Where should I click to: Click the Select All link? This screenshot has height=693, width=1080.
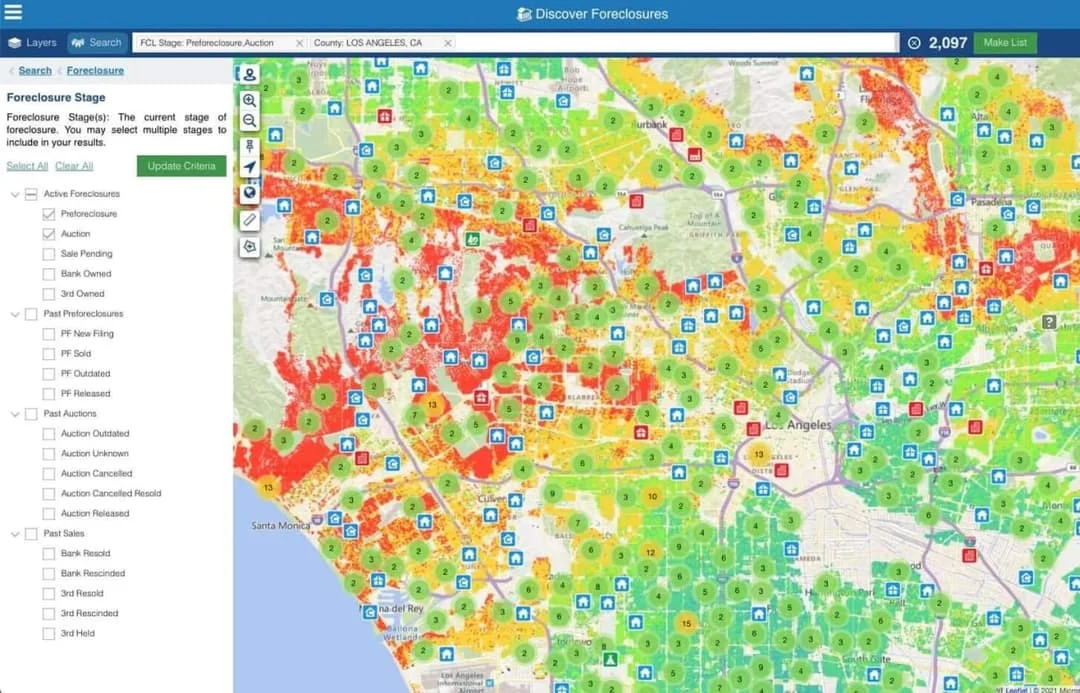[x=26, y=165]
